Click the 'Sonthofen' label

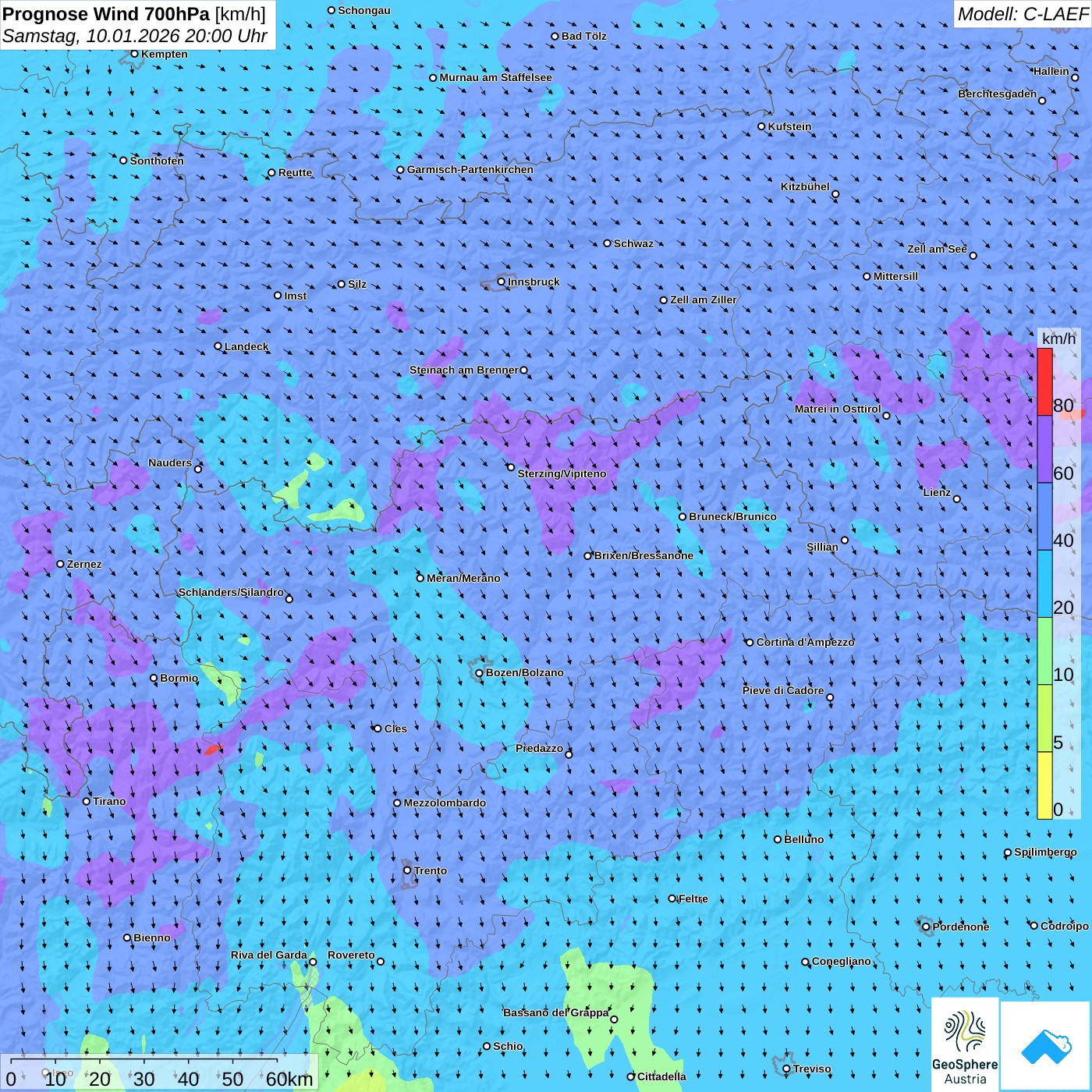coord(157,161)
